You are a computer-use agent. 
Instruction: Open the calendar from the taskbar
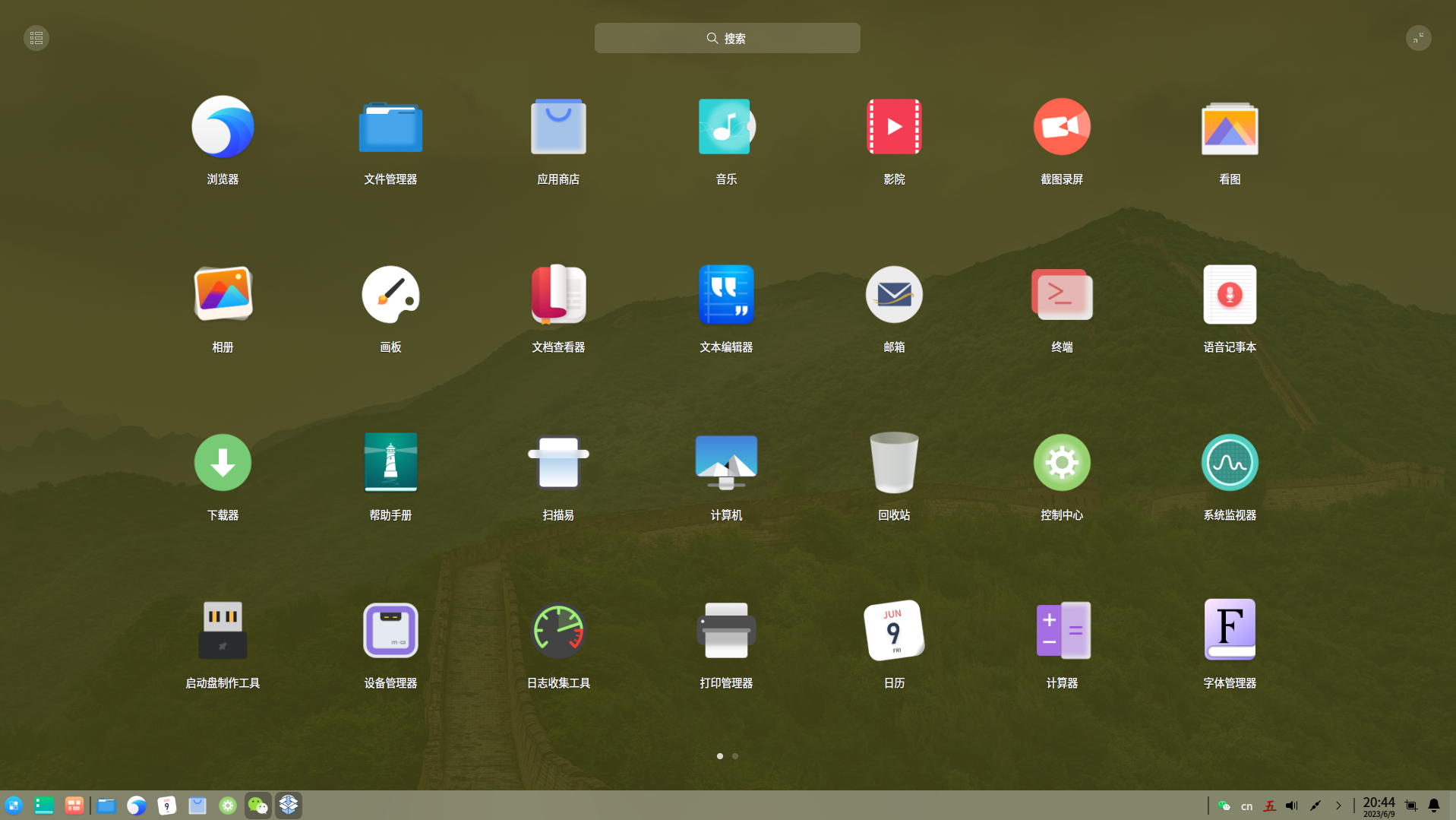167,806
